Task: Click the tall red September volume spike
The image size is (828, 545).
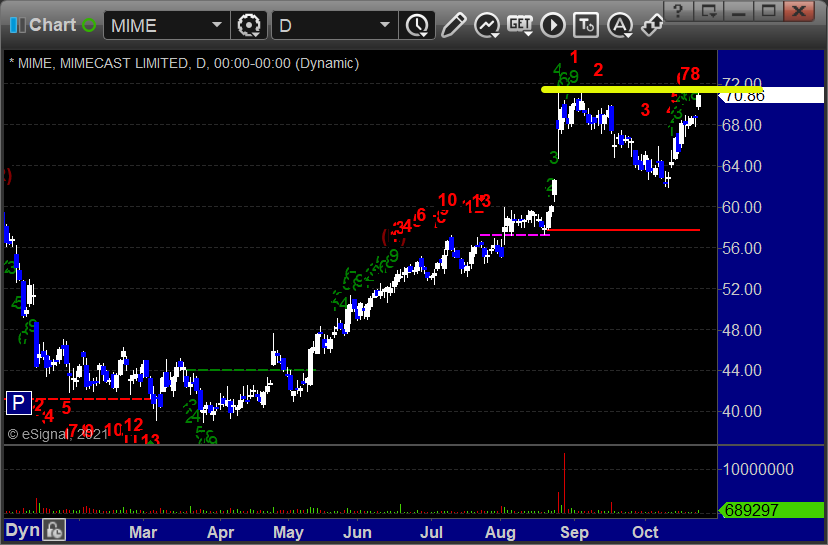Action: (x=564, y=483)
